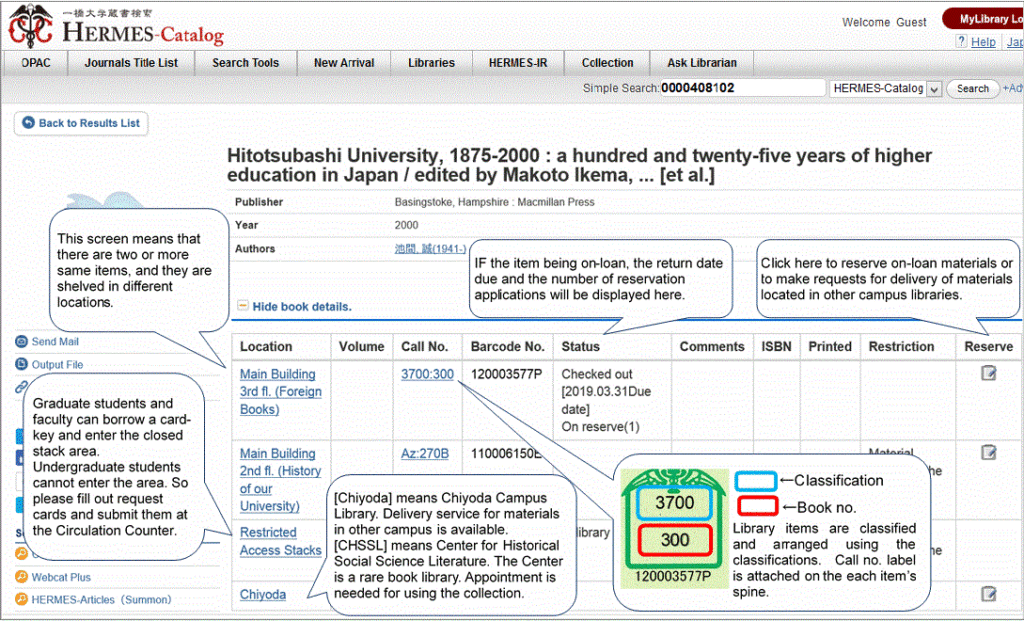Open the Libraries tab

point(431,63)
